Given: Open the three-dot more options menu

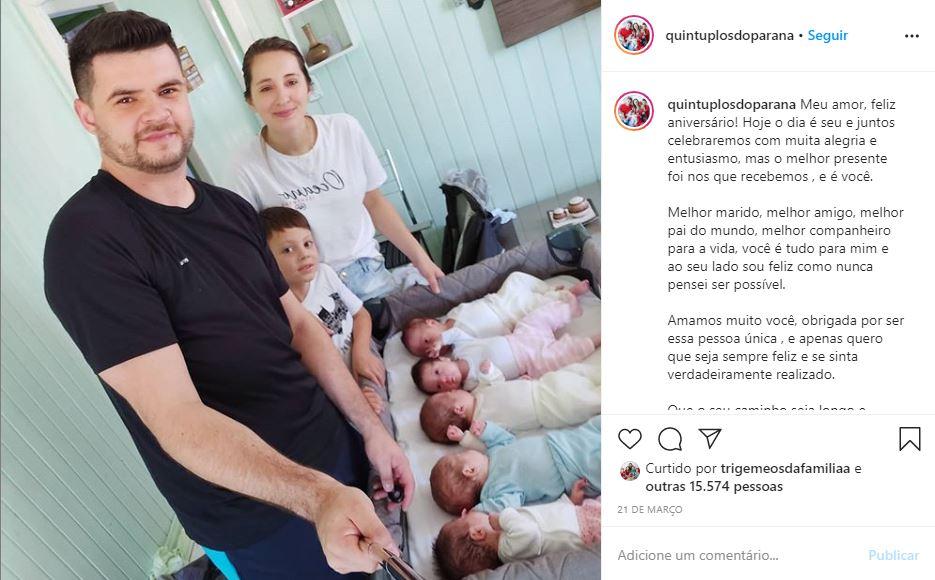Looking at the screenshot, I should 912,36.
